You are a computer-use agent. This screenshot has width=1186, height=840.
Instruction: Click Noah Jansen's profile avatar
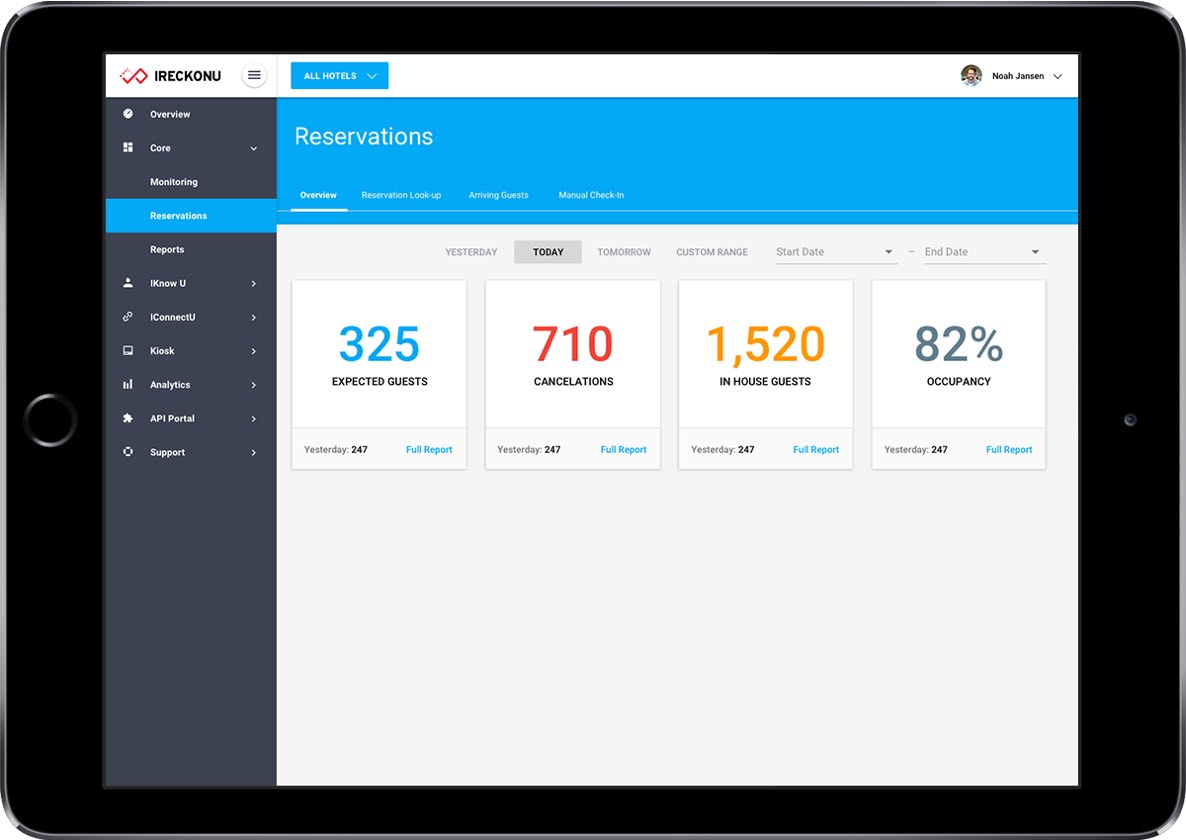point(971,76)
